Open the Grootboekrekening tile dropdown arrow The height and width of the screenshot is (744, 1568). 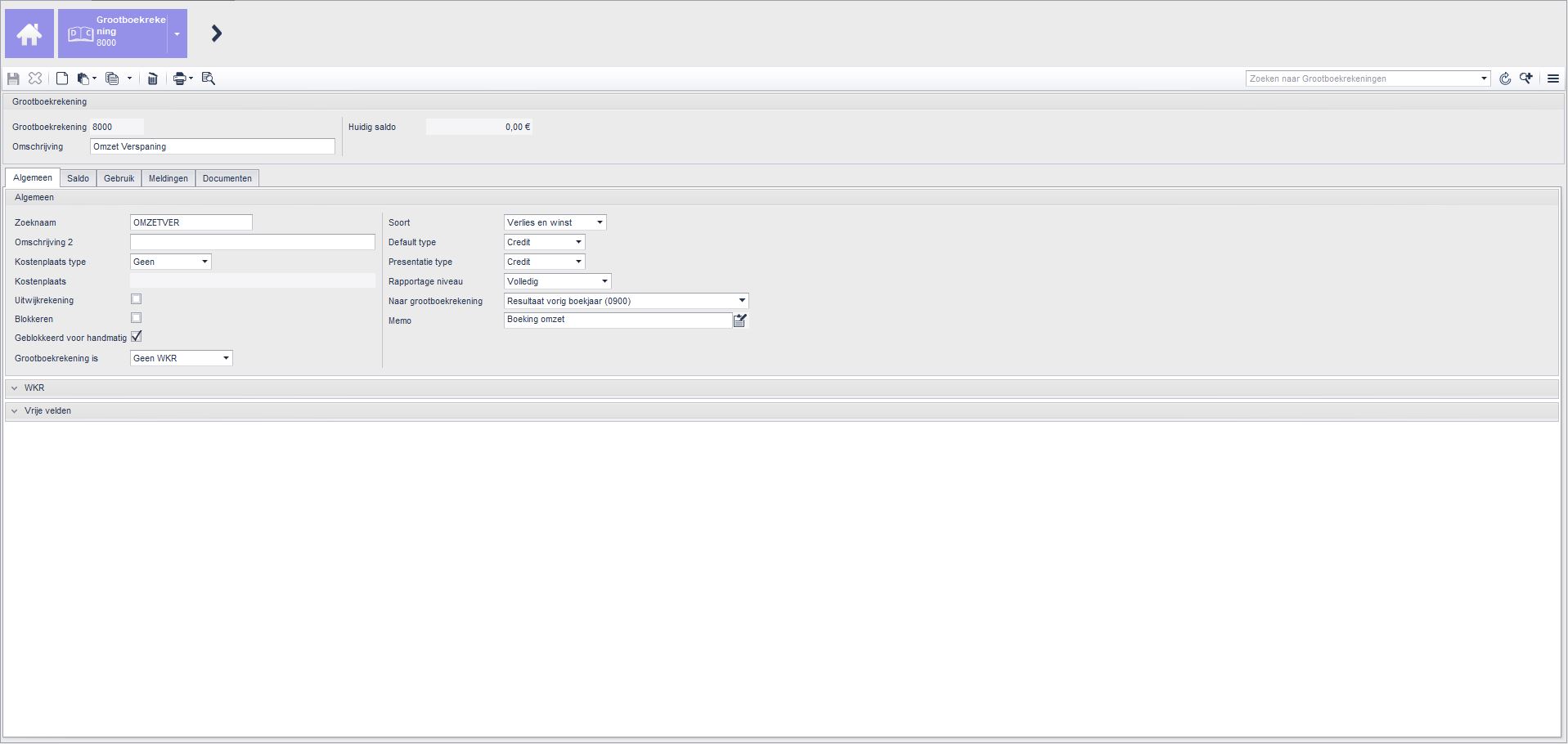pos(177,34)
